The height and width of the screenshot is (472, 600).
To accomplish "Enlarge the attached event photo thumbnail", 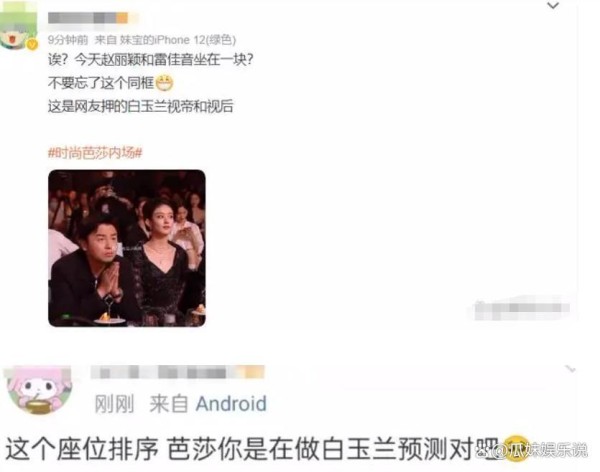I will [x=127, y=248].
